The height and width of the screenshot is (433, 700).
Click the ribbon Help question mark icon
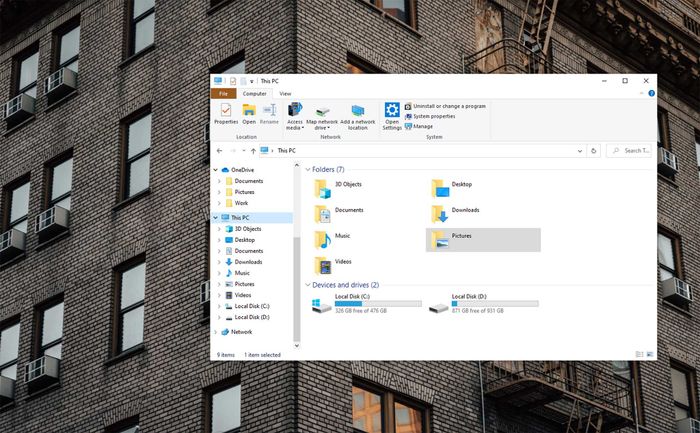tap(651, 93)
